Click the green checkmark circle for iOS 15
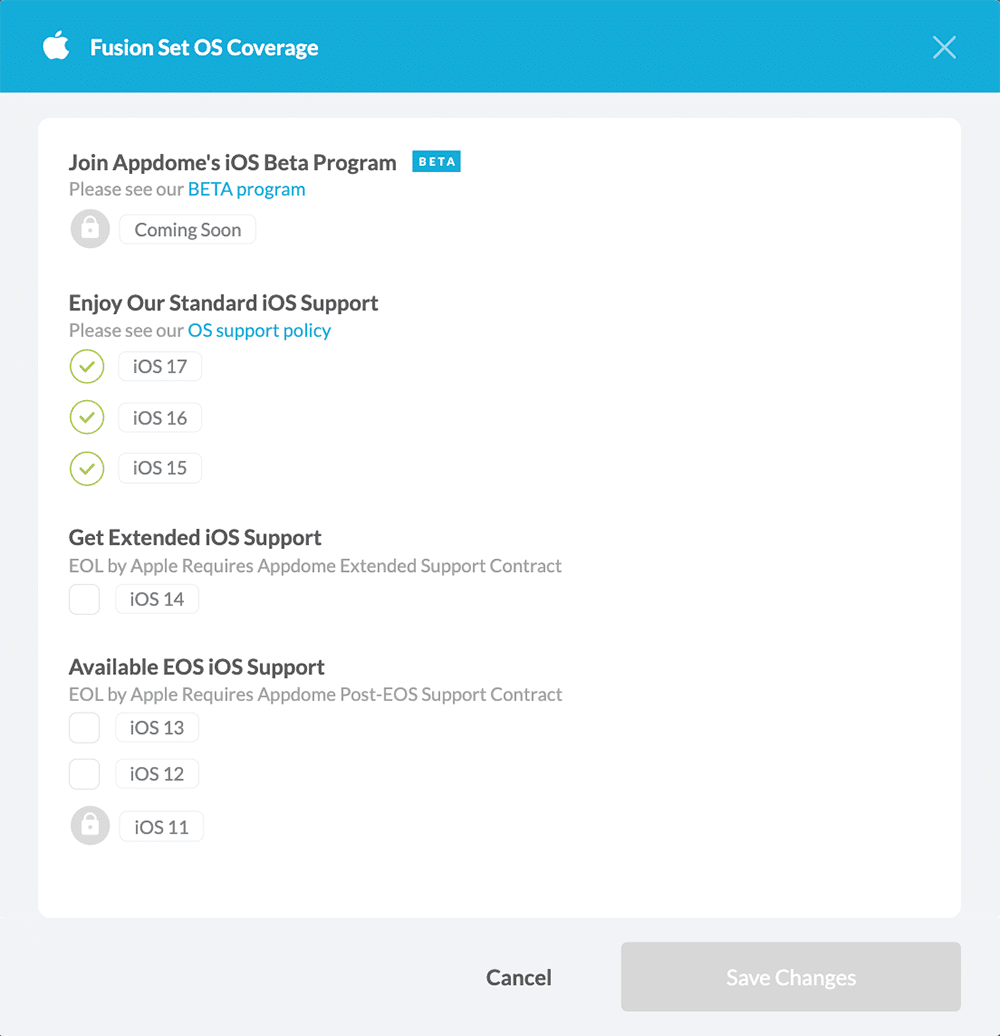The height and width of the screenshot is (1036, 1000). click(x=86, y=468)
